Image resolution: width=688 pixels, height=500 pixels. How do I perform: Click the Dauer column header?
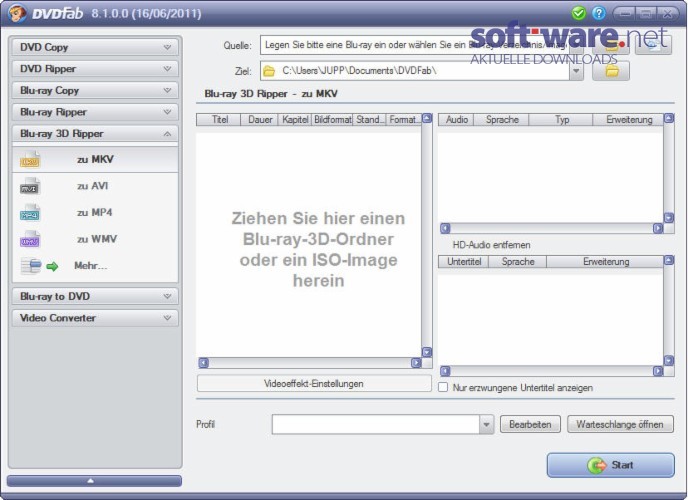click(260, 120)
